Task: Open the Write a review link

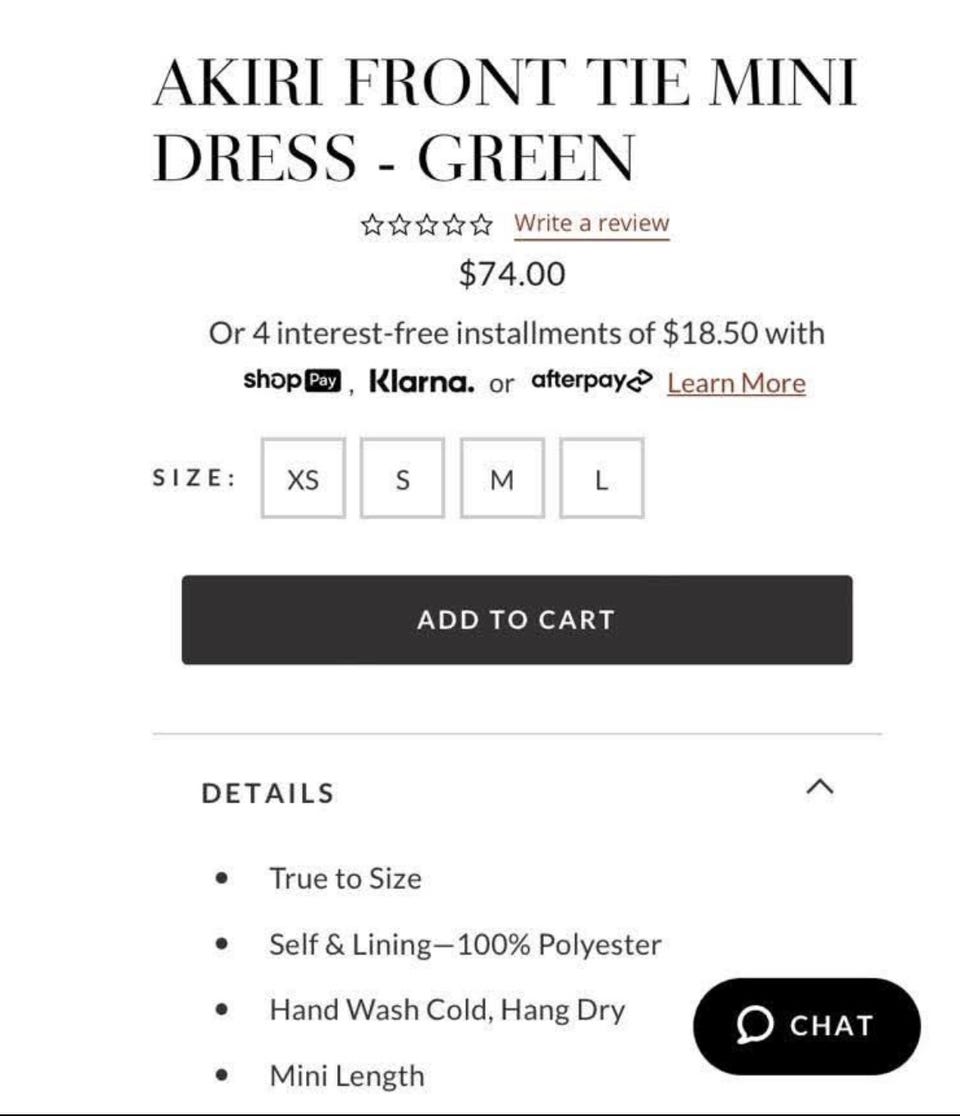Action: coord(591,223)
